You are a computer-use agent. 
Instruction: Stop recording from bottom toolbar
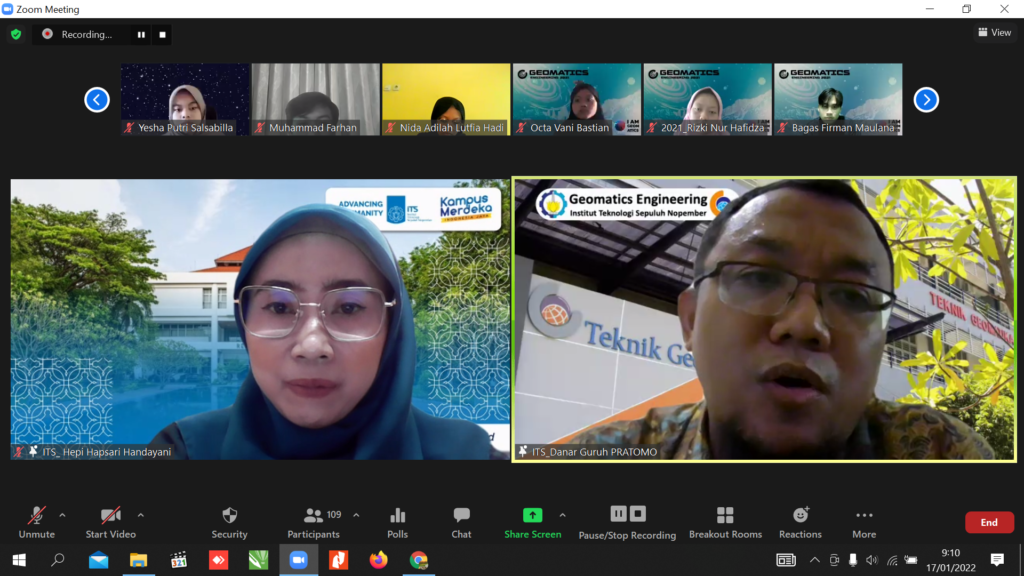point(638,514)
